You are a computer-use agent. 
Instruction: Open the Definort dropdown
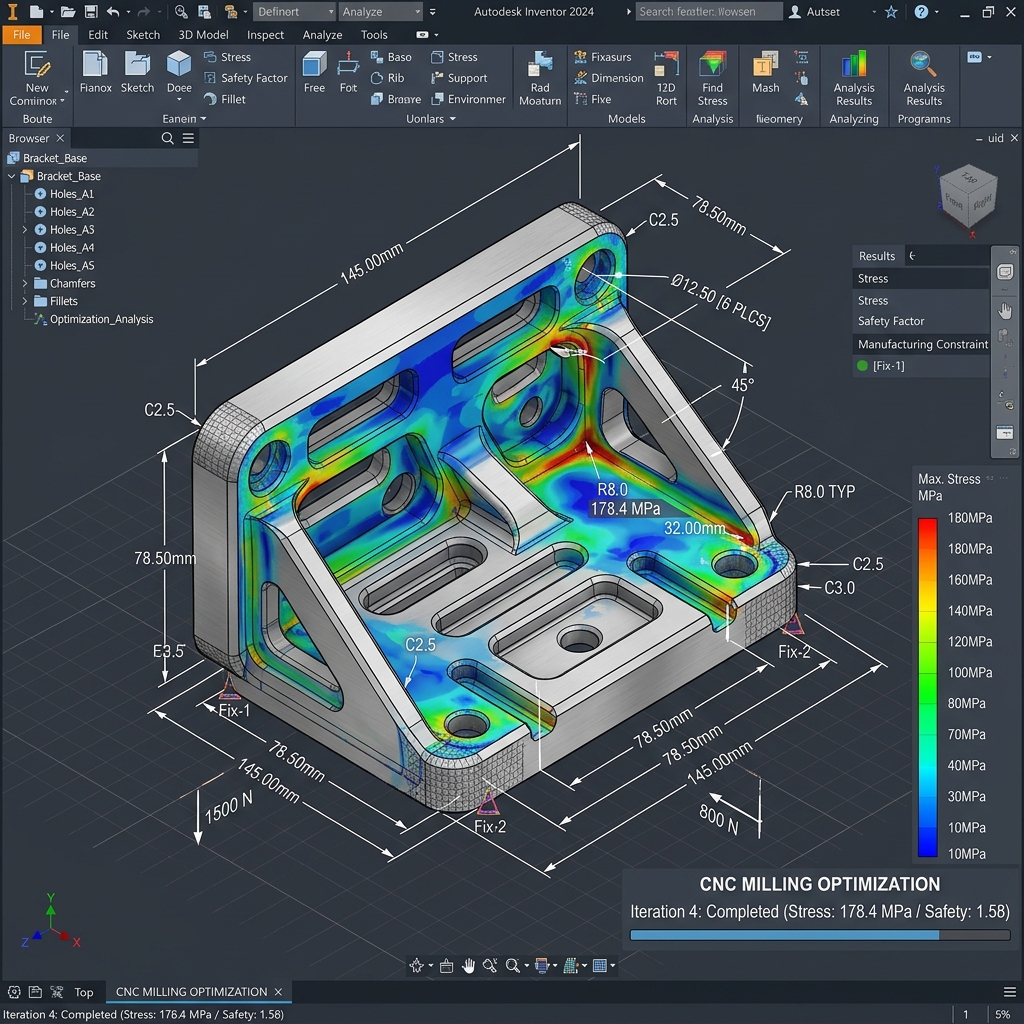[293, 12]
